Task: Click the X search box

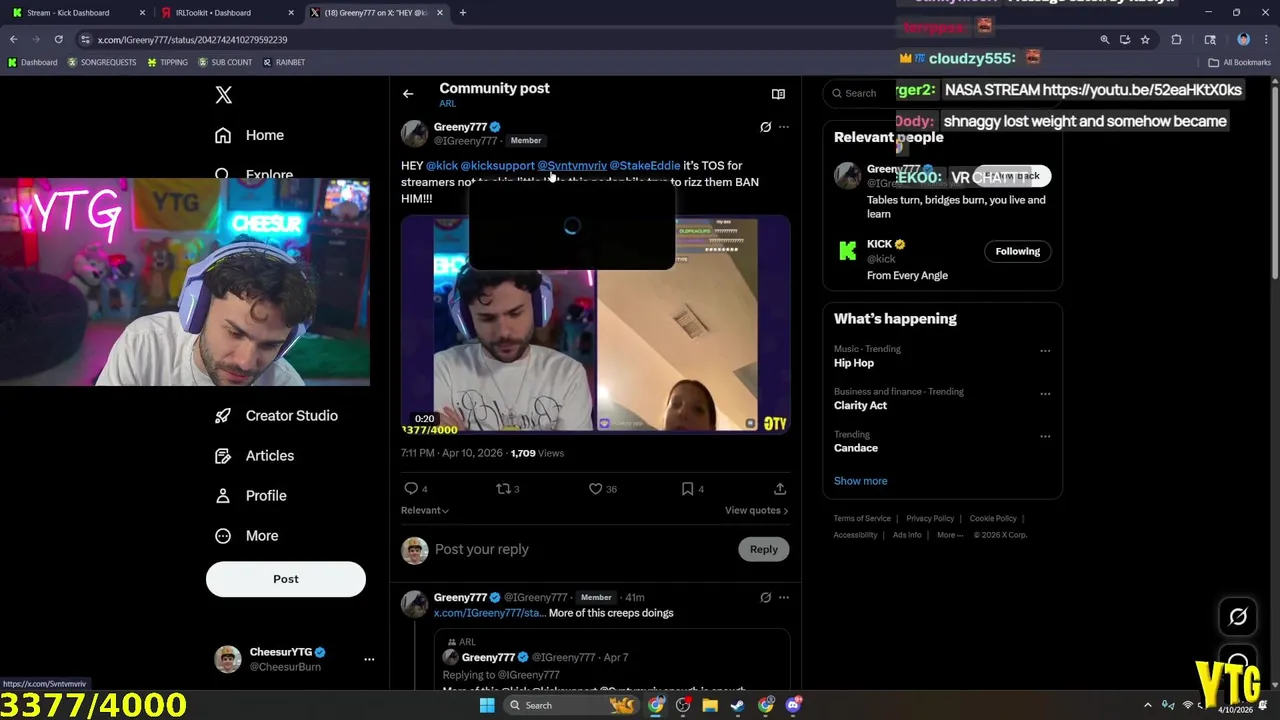Action: [863, 93]
